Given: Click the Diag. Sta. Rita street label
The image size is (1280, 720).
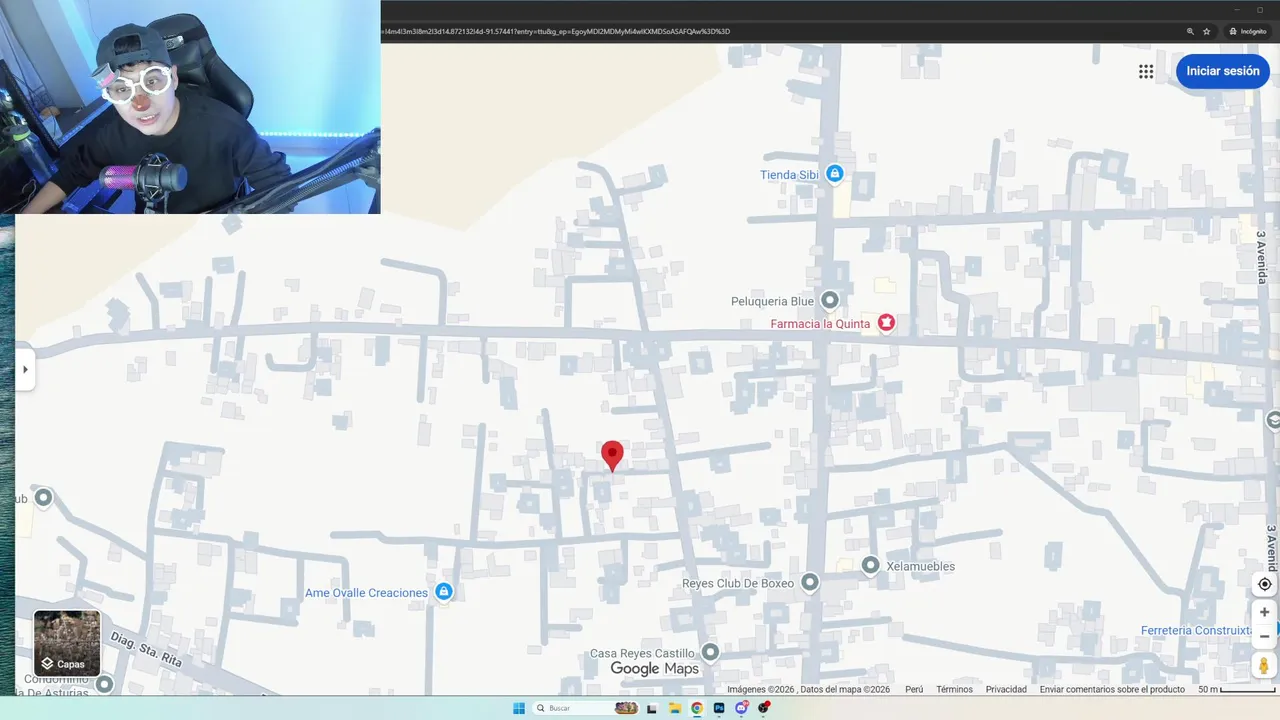Looking at the screenshot, I should [145, 648].
